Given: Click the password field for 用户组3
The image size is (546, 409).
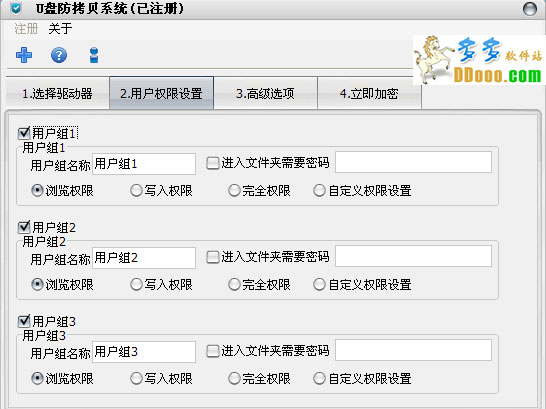Looking at the screenshot, I should click(413, 350).
